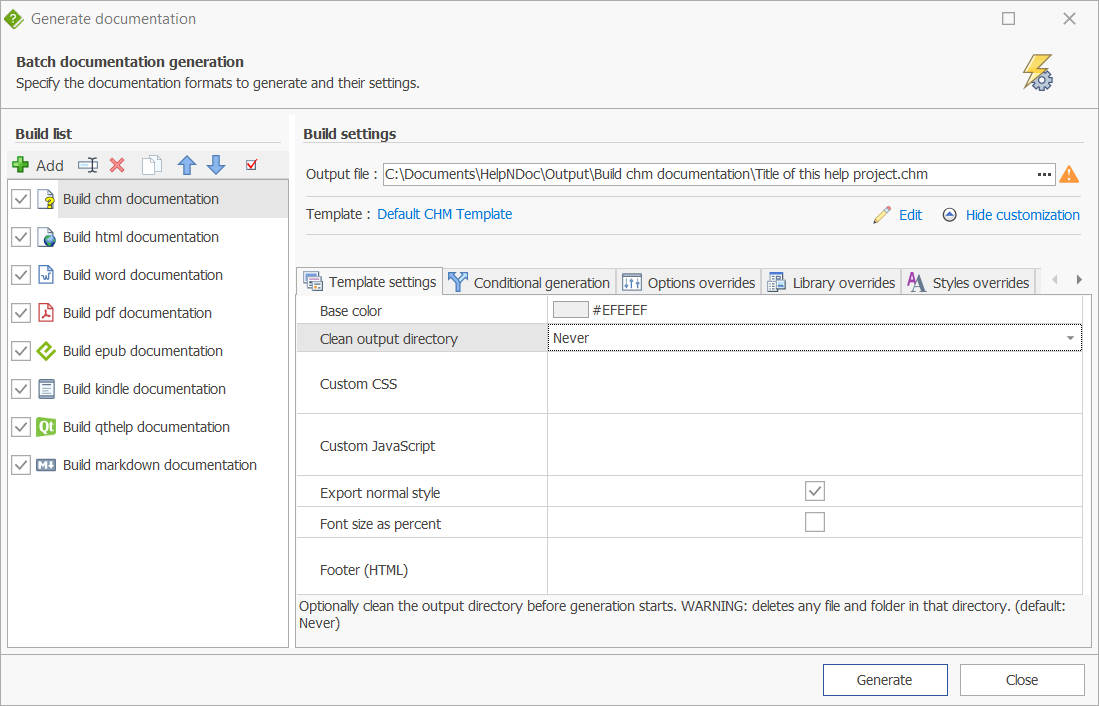Uncheck Build qthelp documentation checkbox
This screenshot has width=1099, height=706.
pos(21,426)
